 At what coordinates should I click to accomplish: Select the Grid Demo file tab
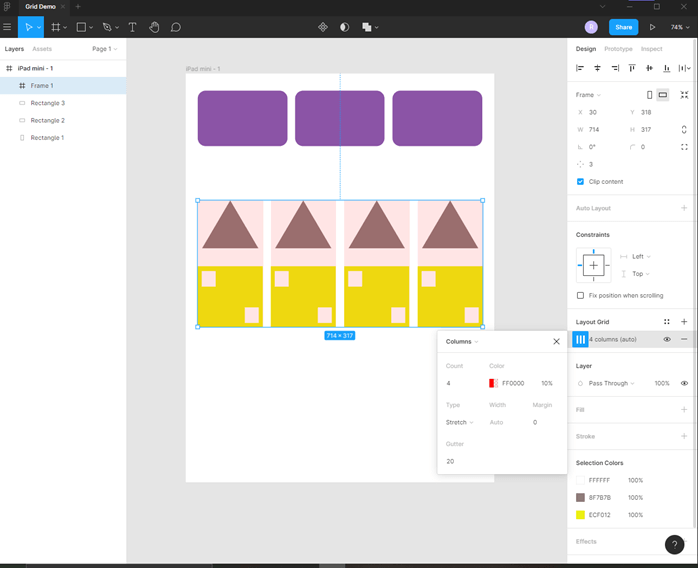point(41,7)
